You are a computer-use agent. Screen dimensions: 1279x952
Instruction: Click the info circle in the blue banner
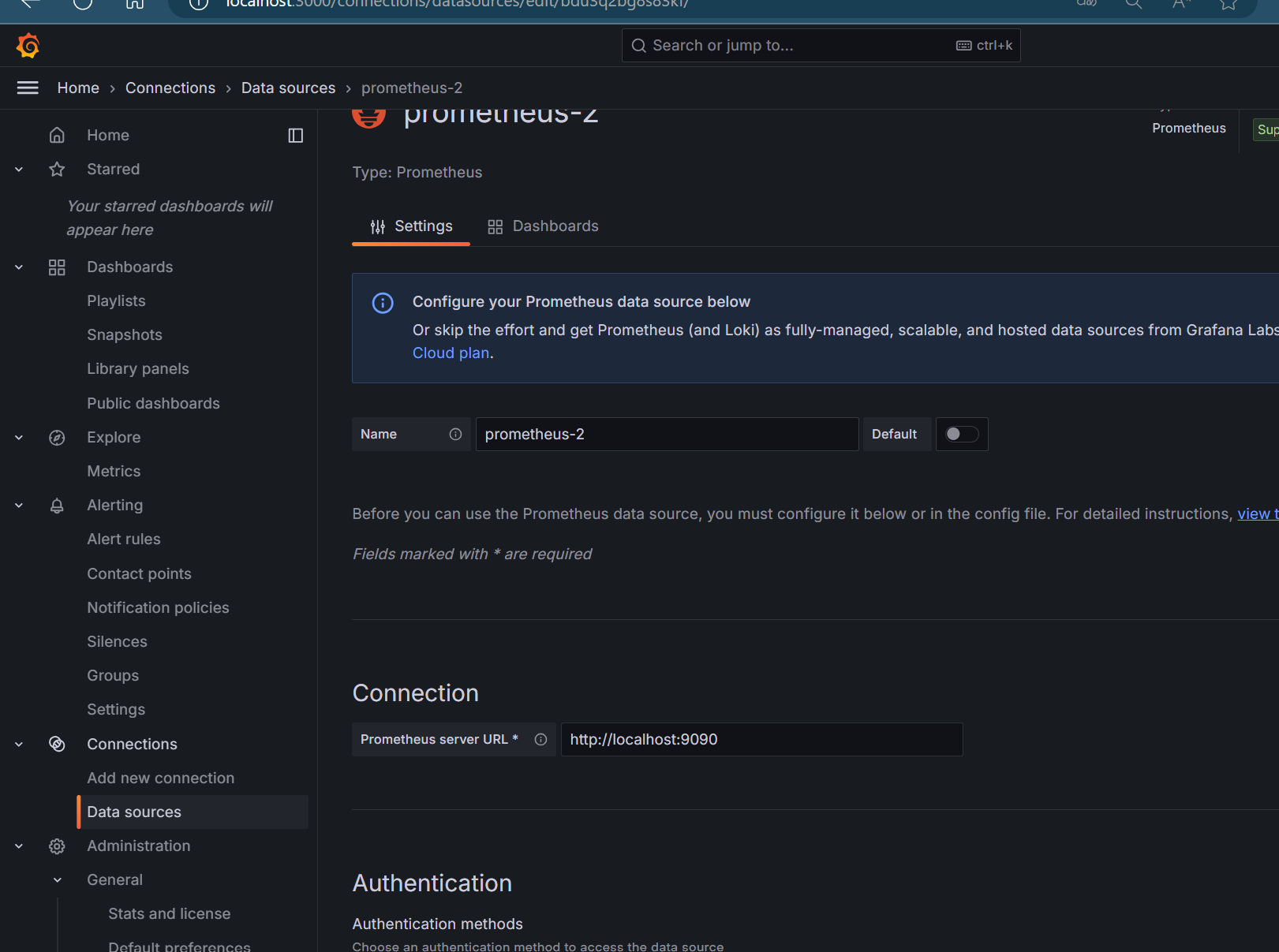coord(383,303)
